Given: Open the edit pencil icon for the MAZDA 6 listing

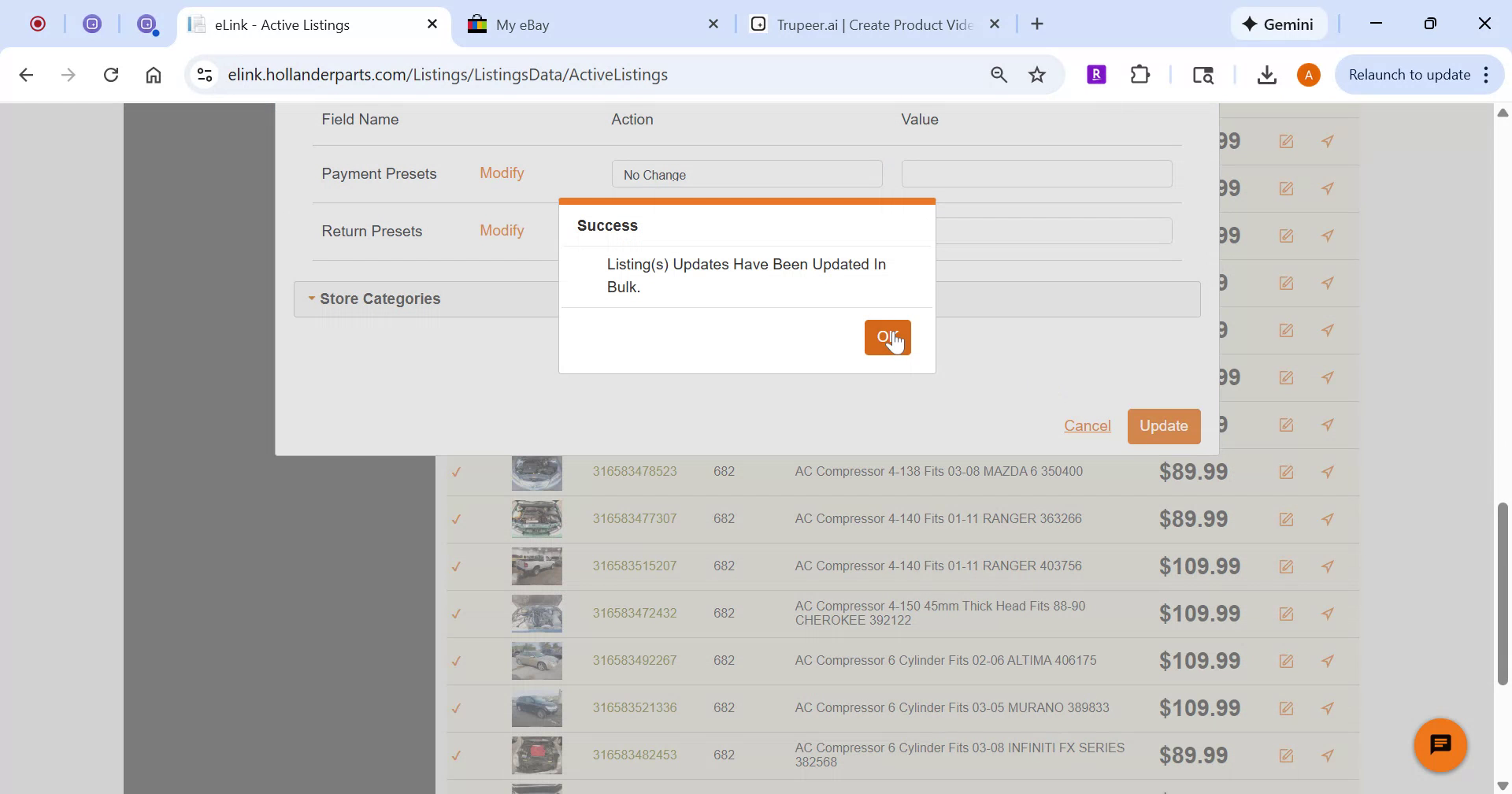Looking at the screenshot, I should pos(1287,471).
